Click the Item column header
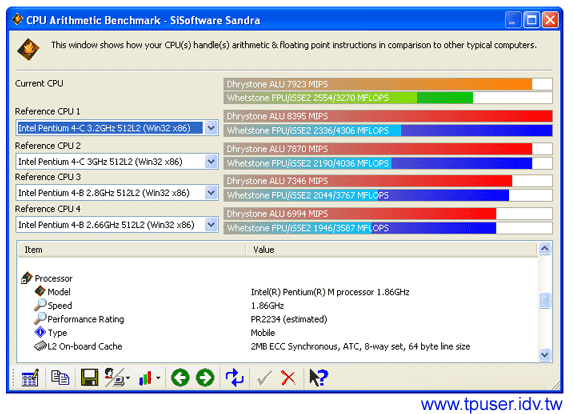Image resolution: width=574 pixels, height=414 pixels. pyautogui.click(x=132, y=250)
